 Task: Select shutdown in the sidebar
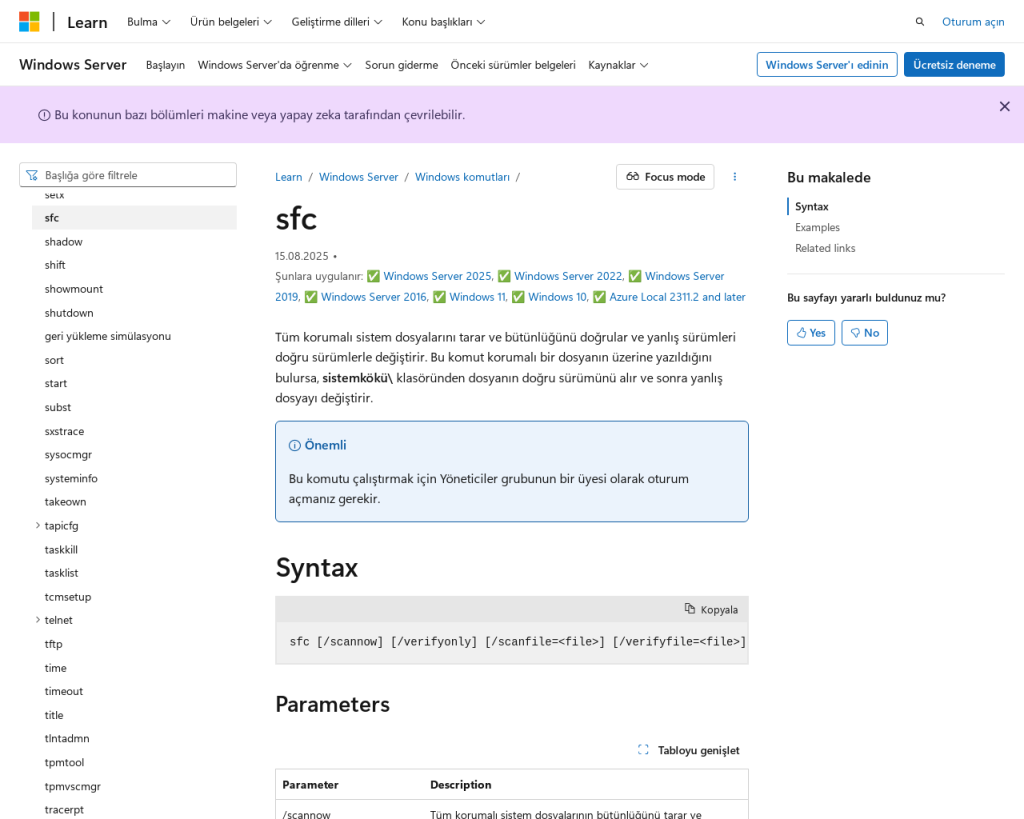pos(69,313)
